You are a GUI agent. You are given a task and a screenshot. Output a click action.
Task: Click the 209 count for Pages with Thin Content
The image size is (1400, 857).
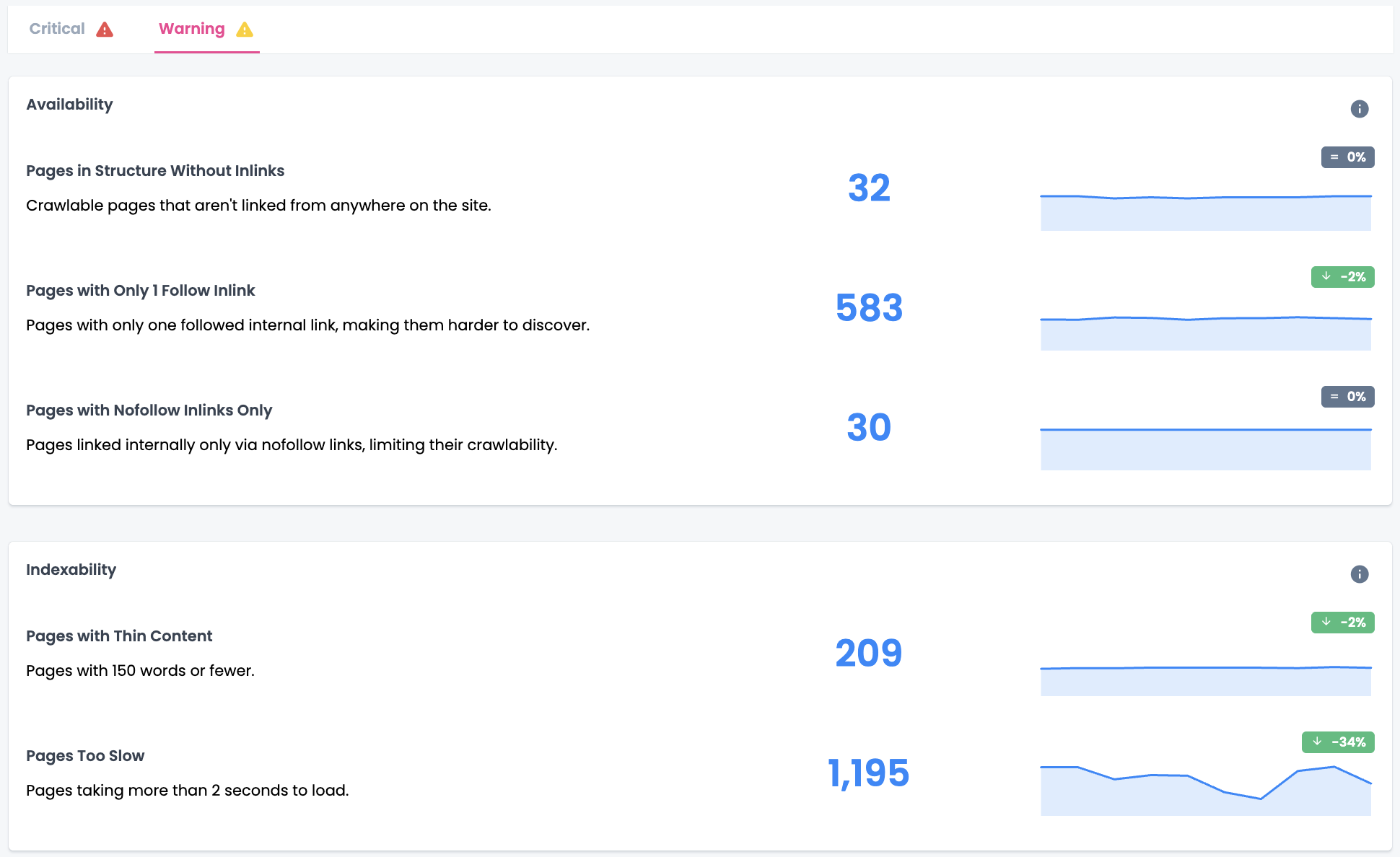(x=869, y=653)
